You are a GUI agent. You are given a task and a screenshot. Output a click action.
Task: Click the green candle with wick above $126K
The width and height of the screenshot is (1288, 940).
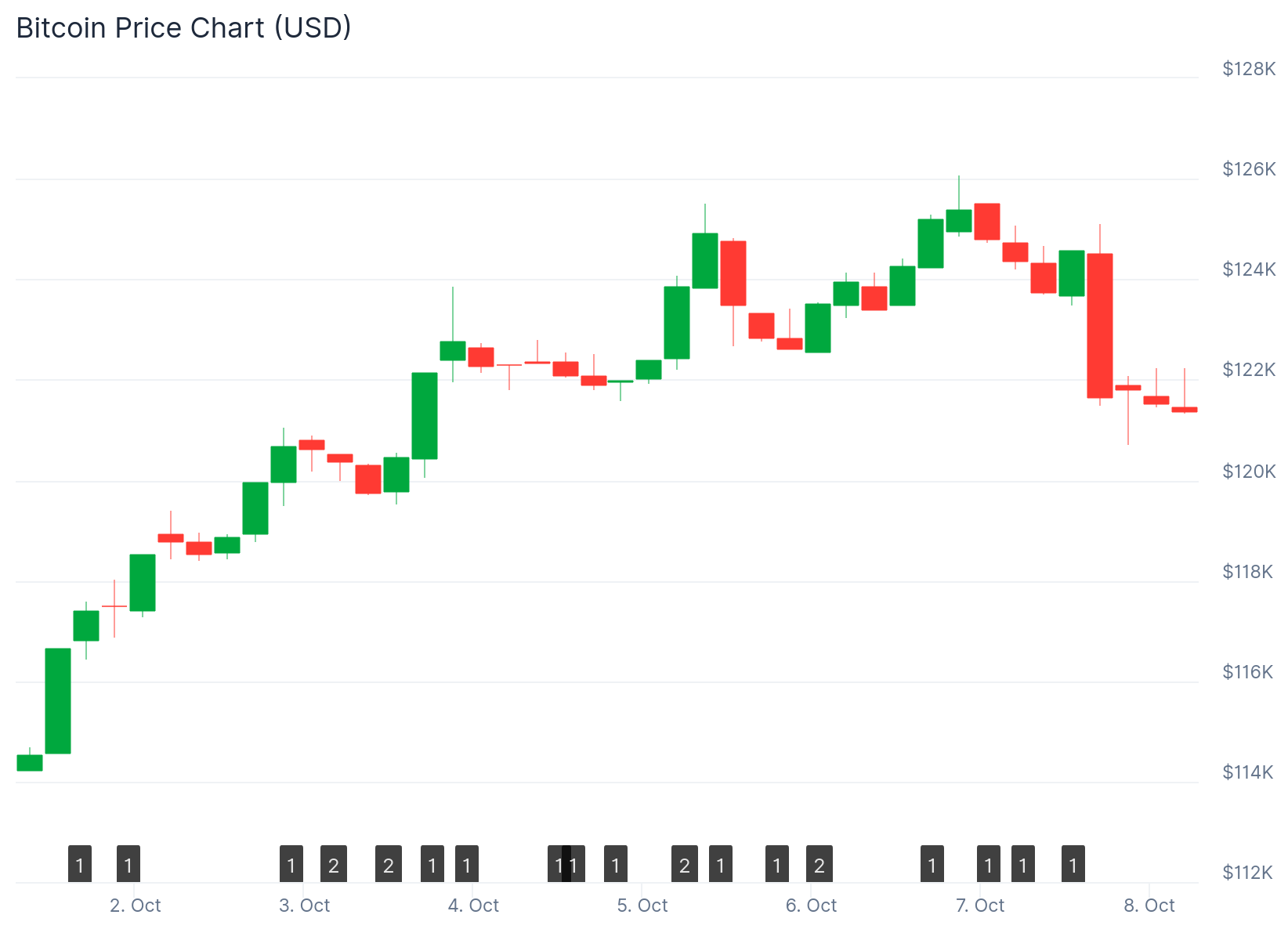tap(959, 221)
